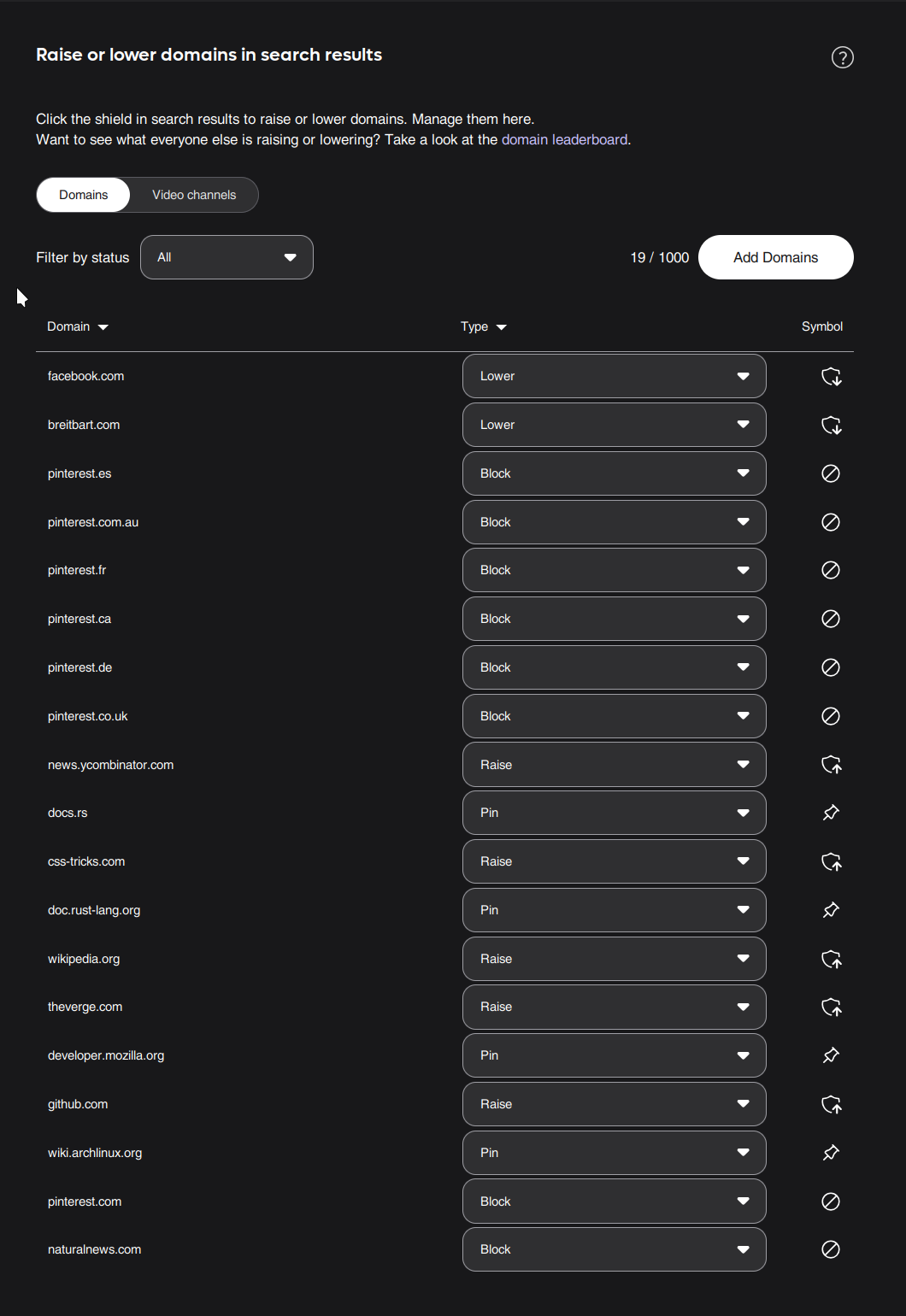Image resolution: width=906 pixels, height=1316 pixels.
Task: Click the news.ycombinator.com domain text
Action: [x=110, y=765]
